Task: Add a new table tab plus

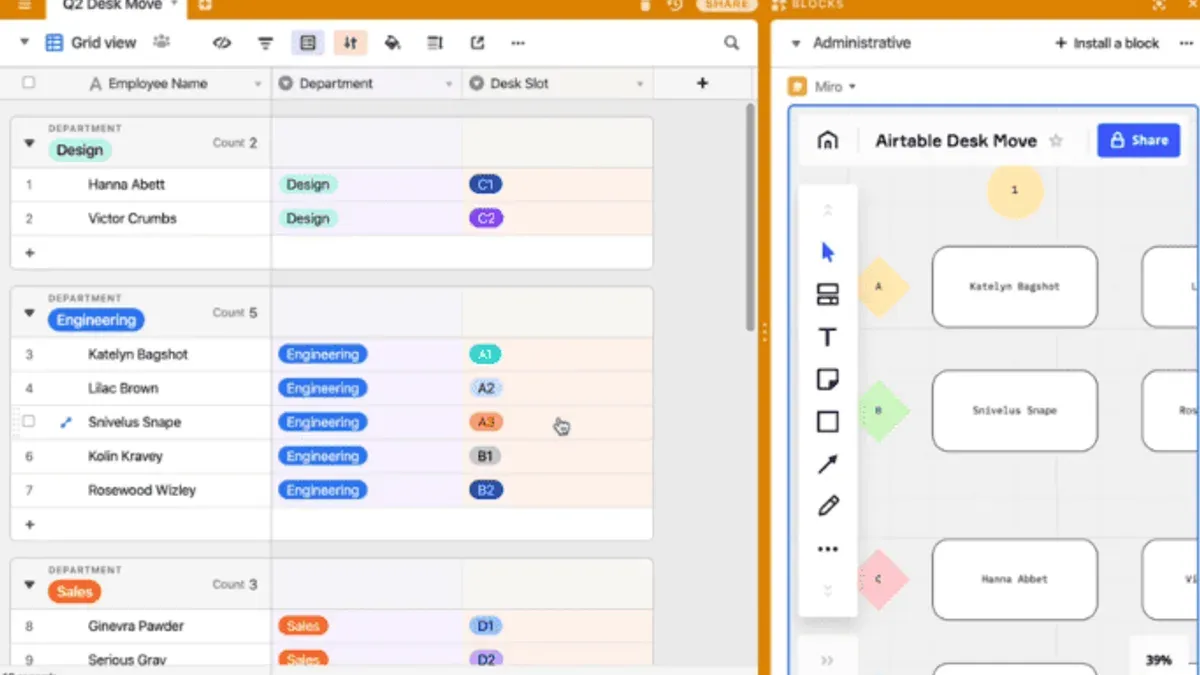Action: (x=205, y=5)
